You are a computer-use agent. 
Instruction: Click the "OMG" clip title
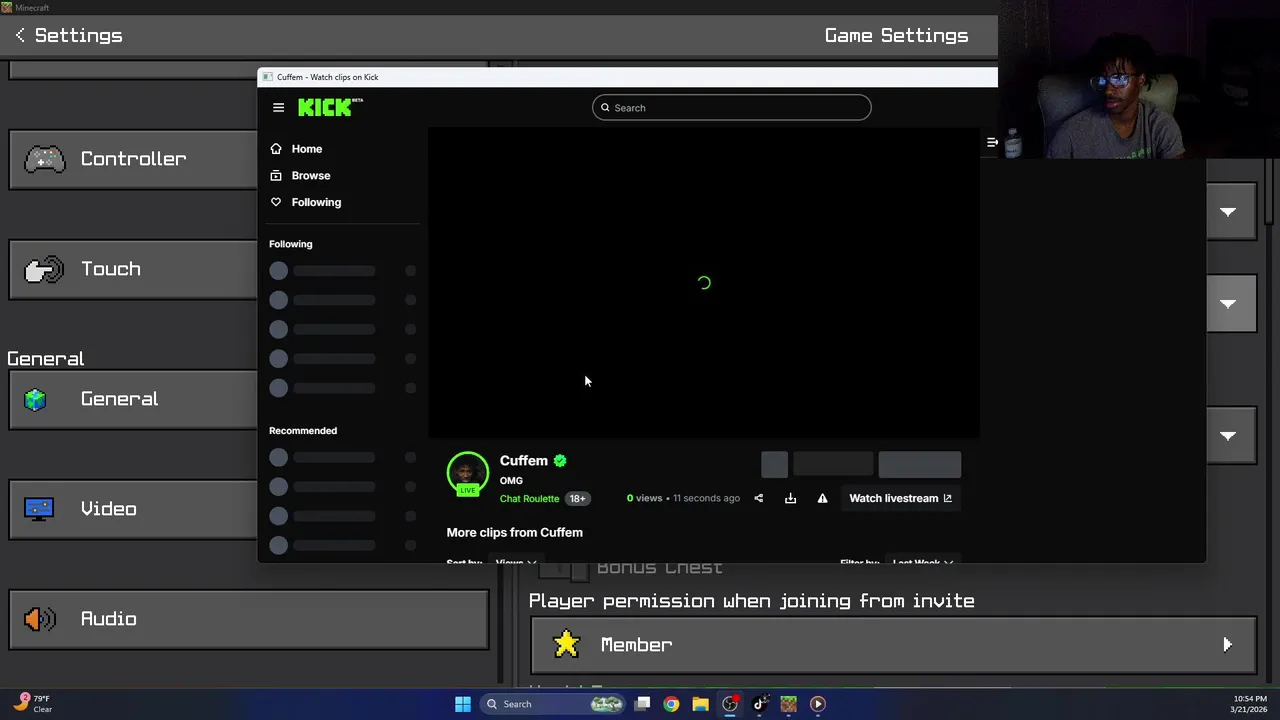(x=511, y=481)
